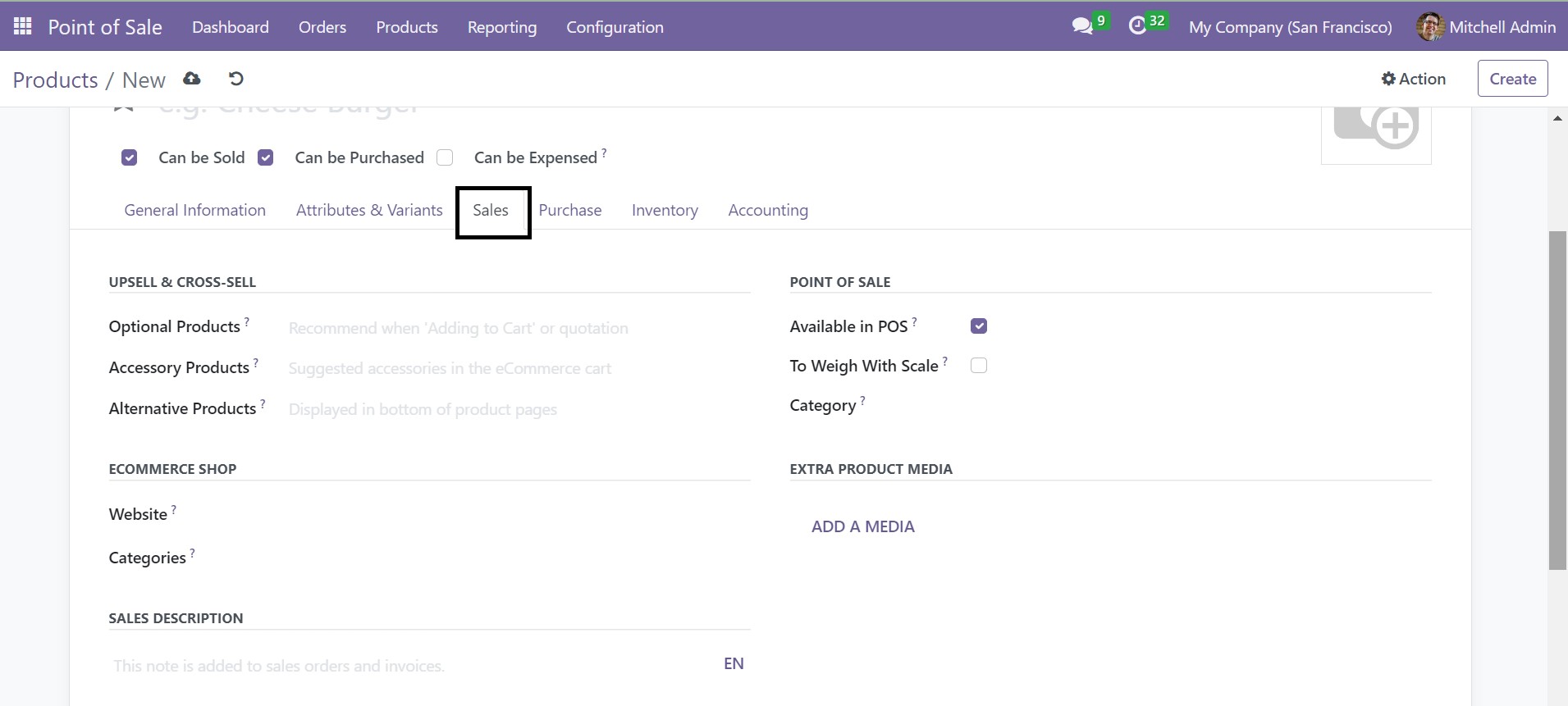Switch to Attributes & Variants tab

[369, 210]
